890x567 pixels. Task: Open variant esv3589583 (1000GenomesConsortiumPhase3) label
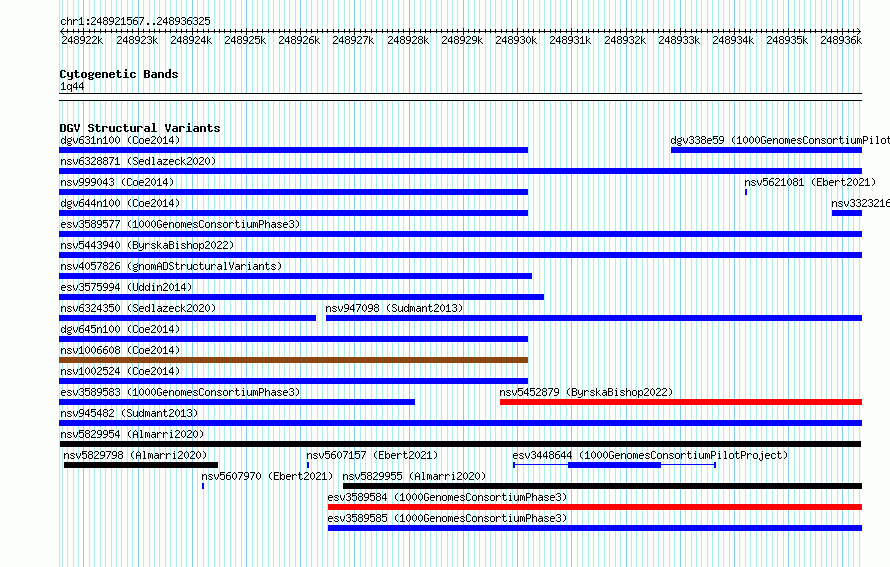coord(180,392)
